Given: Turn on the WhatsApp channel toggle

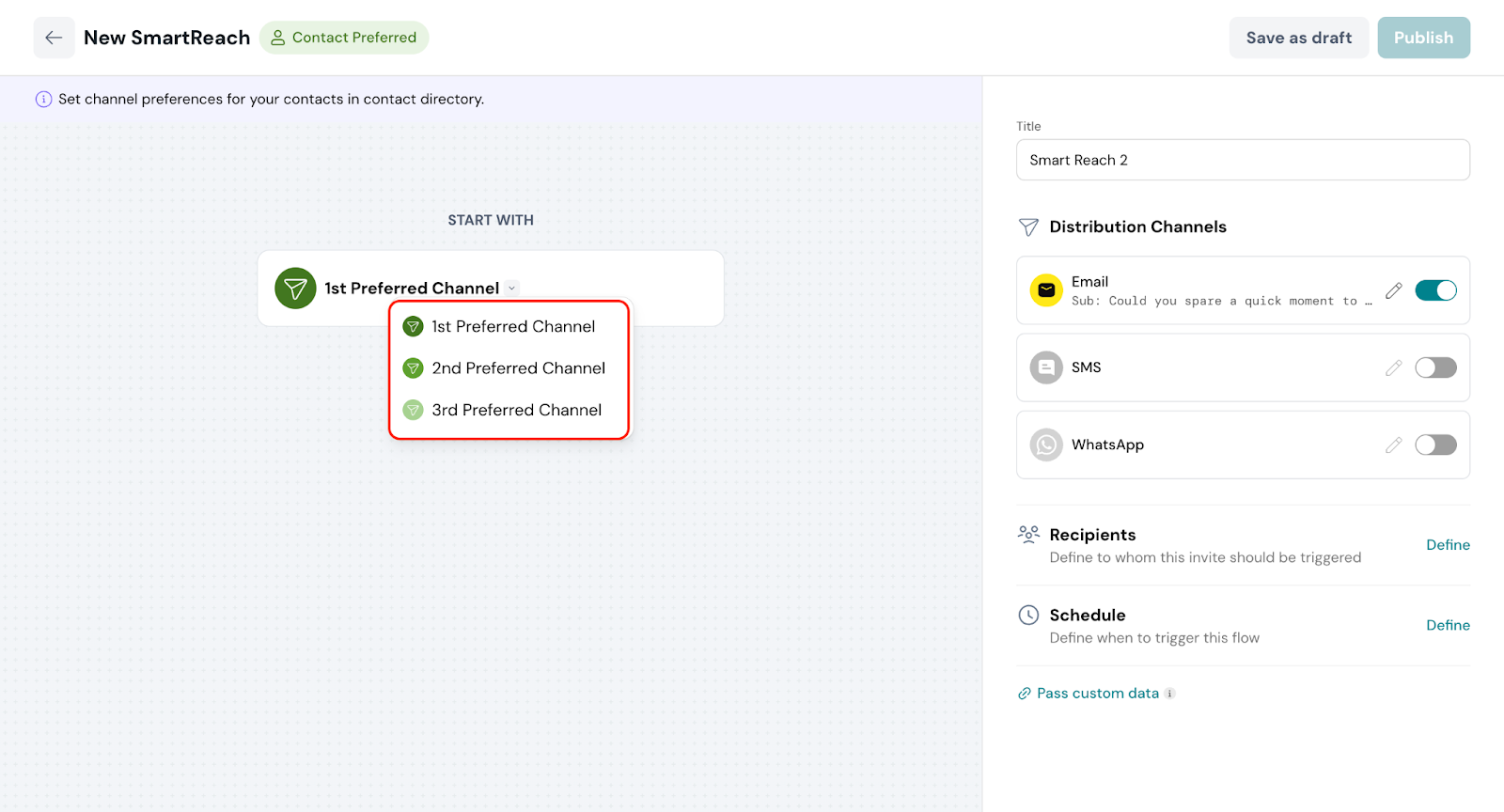Looking at the screenshot, I should point(1435,445).
